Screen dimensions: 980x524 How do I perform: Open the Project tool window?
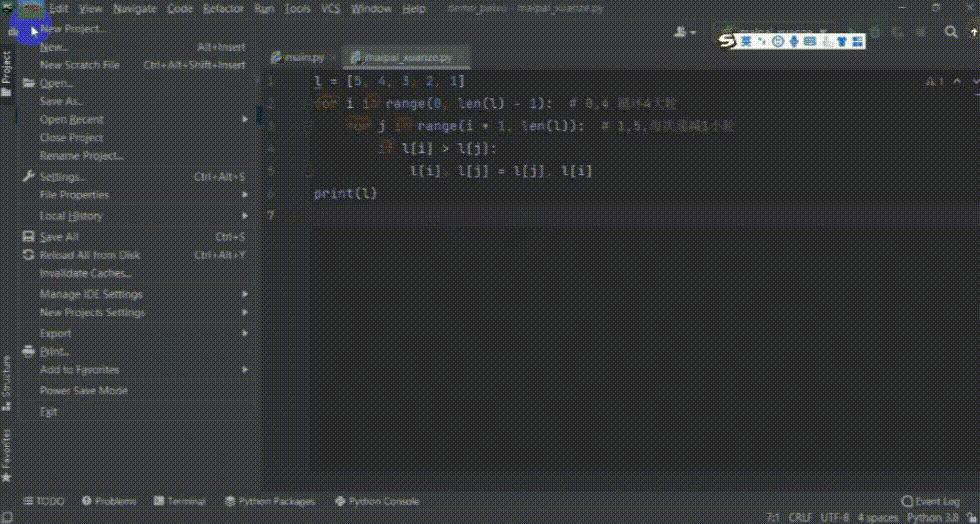pos(6,74)
